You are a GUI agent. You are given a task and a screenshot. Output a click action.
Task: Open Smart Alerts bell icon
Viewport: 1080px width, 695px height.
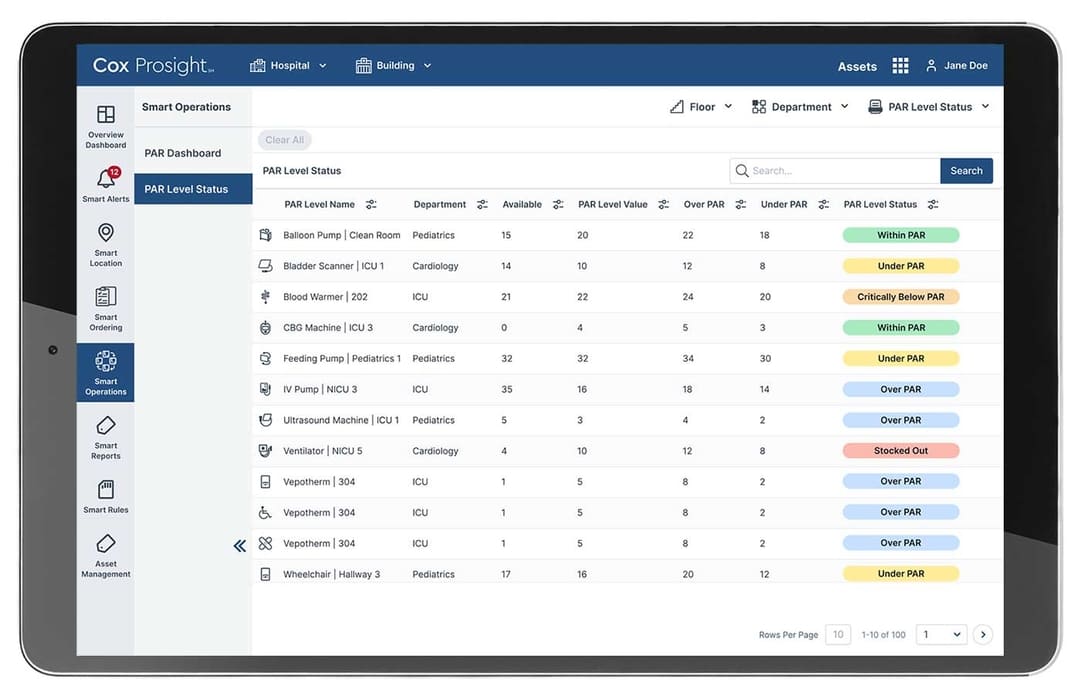(x=105, y=180)
